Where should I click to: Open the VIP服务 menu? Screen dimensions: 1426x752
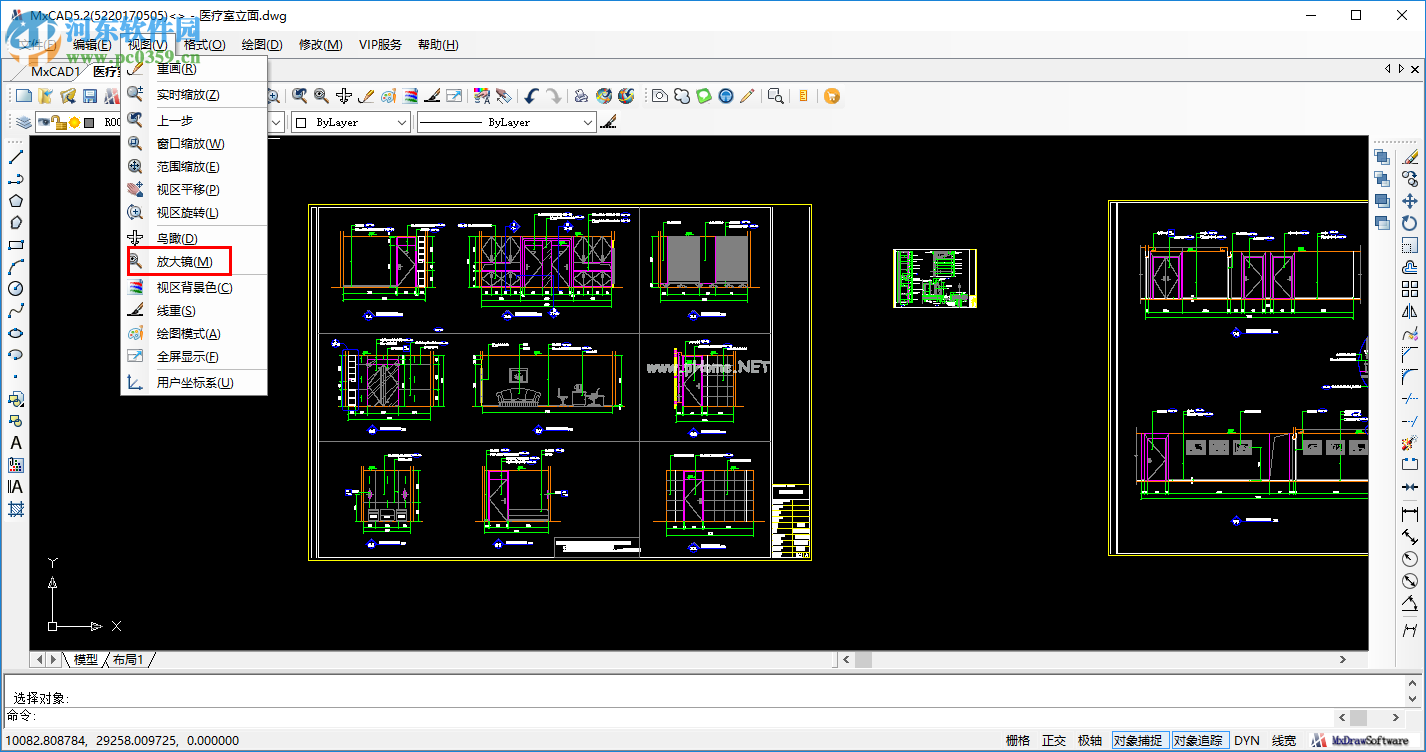click(x=380, y=45)
